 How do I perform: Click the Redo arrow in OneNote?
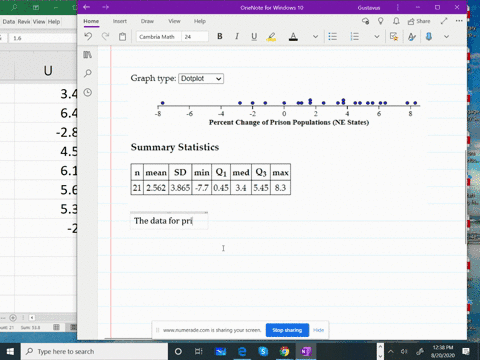[105, 36]
